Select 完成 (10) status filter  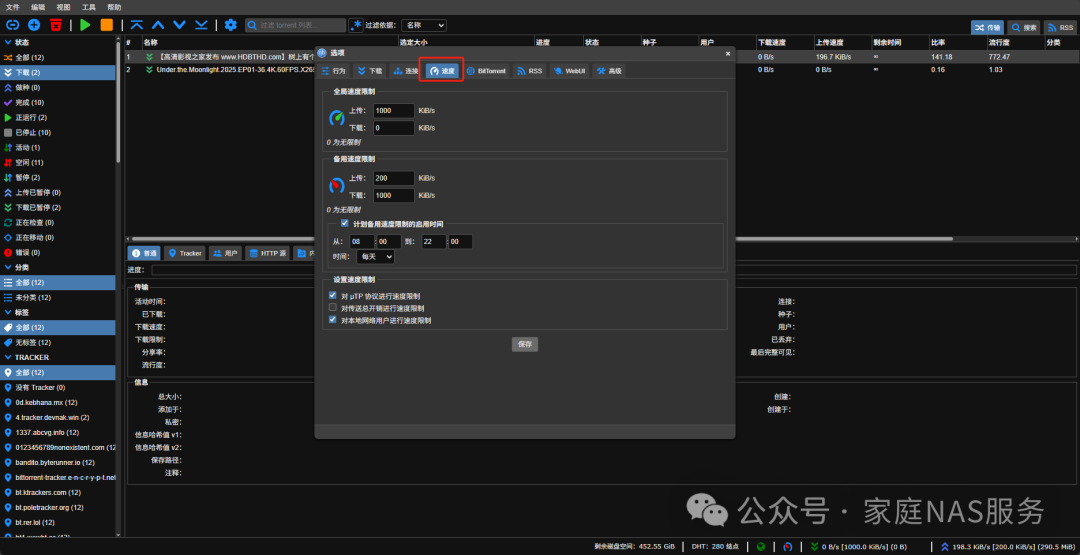pos(58,103)
